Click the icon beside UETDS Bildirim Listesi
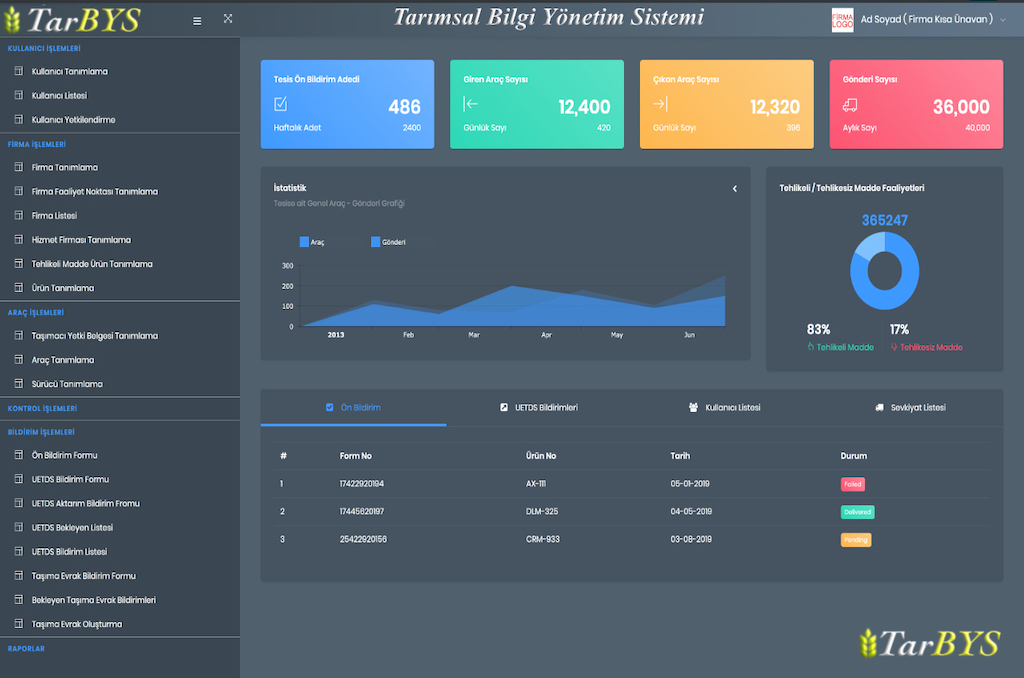Viewport: 1024px width, 678px height. [x=18, y=552]
